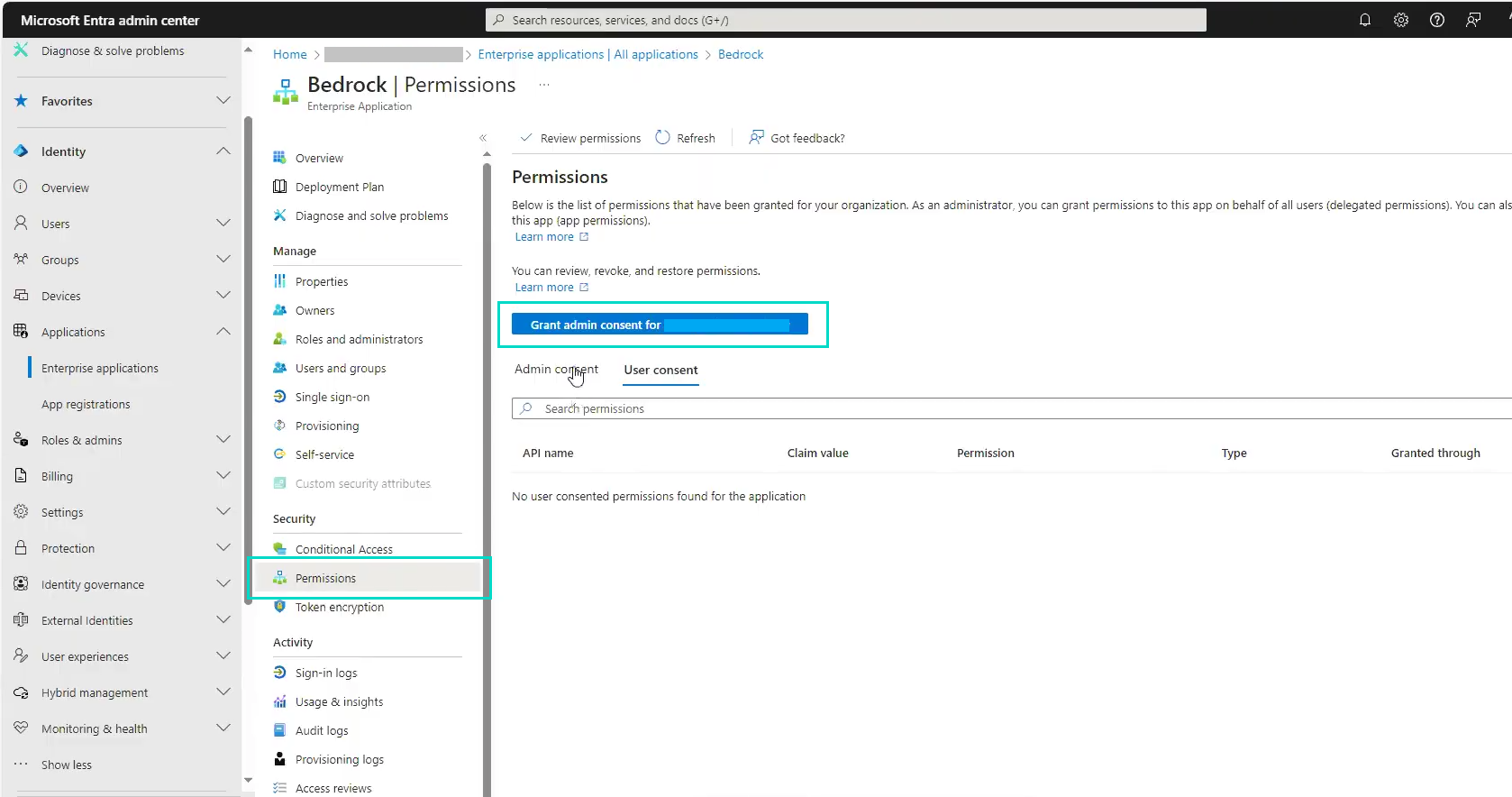Click Learn more link below revoke text
This screenshot has height=797, width=1512.
[551, 287]
